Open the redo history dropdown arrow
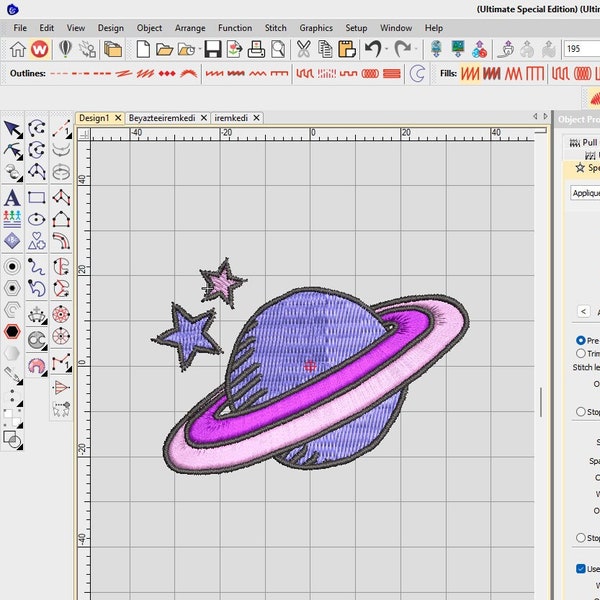The image size is (600, 600). (x=416, y=49)
